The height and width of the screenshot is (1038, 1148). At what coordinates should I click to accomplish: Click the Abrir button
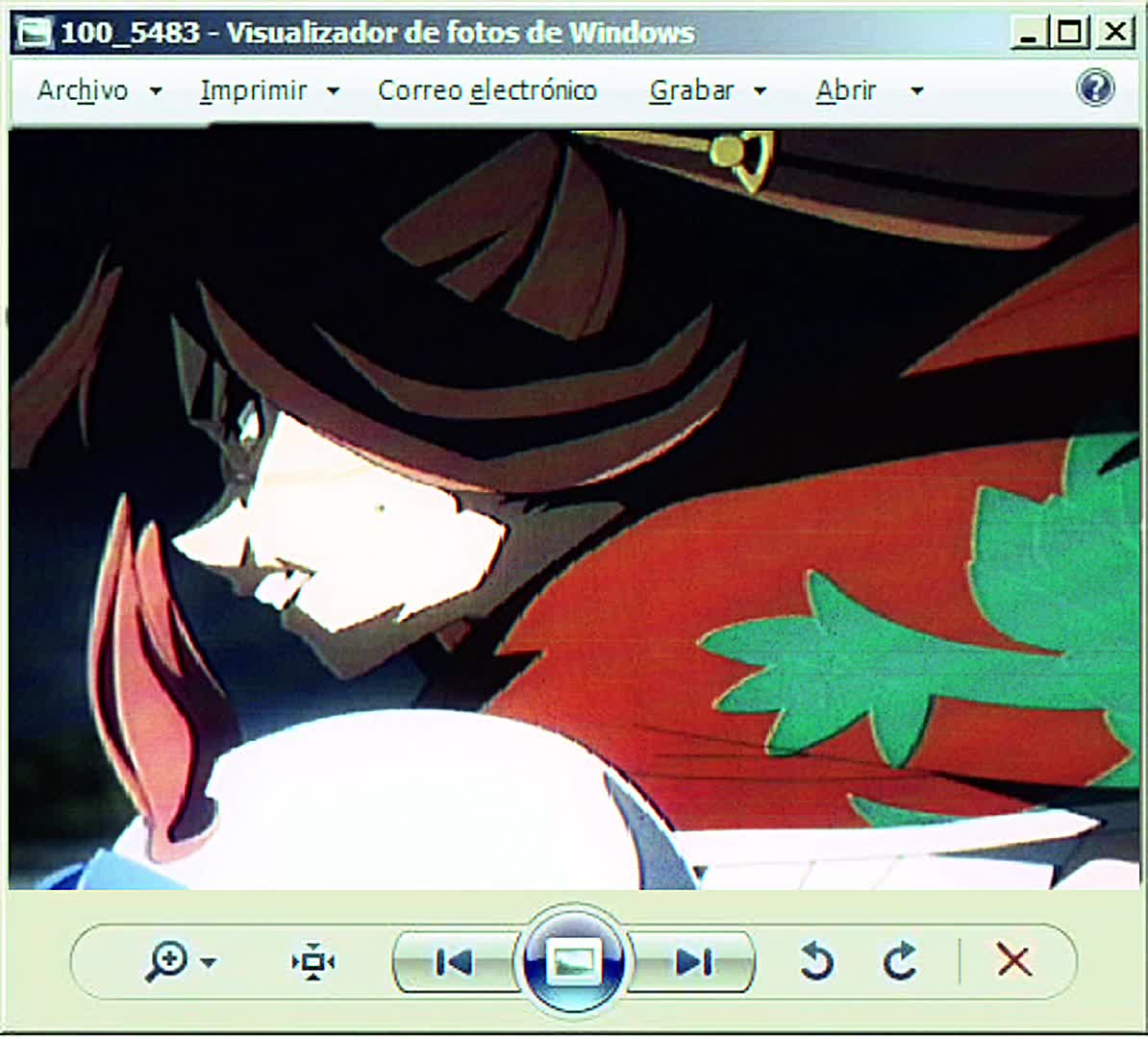(x=846, y=90)
